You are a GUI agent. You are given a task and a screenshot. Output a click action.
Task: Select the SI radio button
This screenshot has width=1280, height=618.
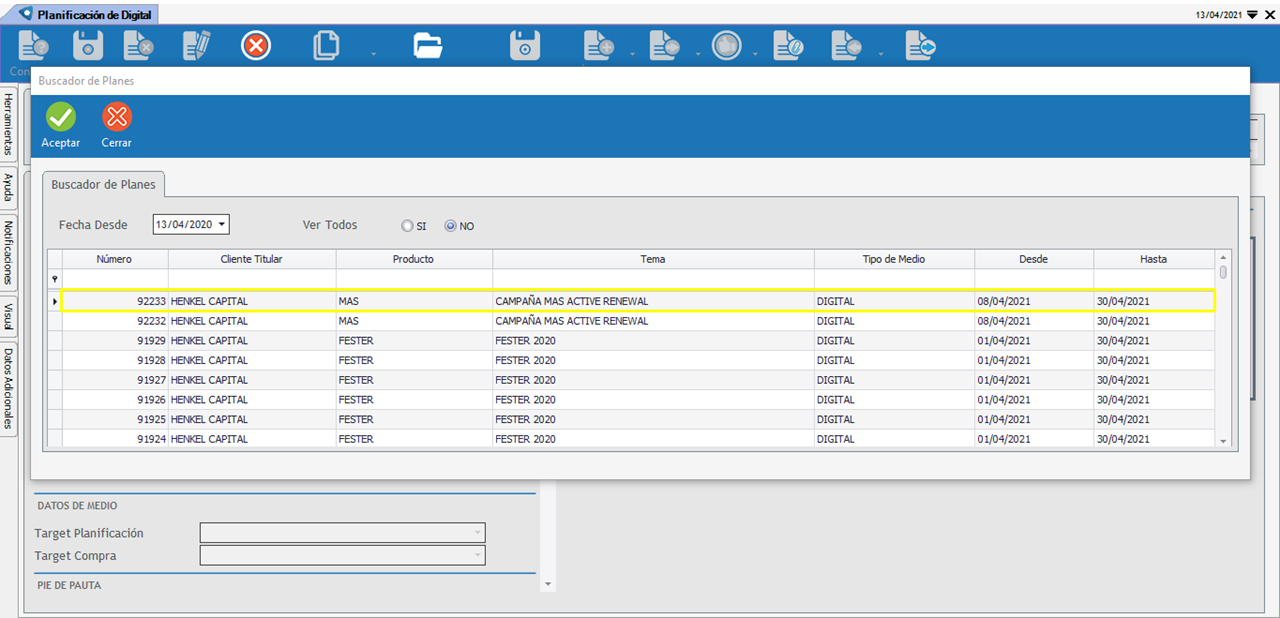point(407,226)
